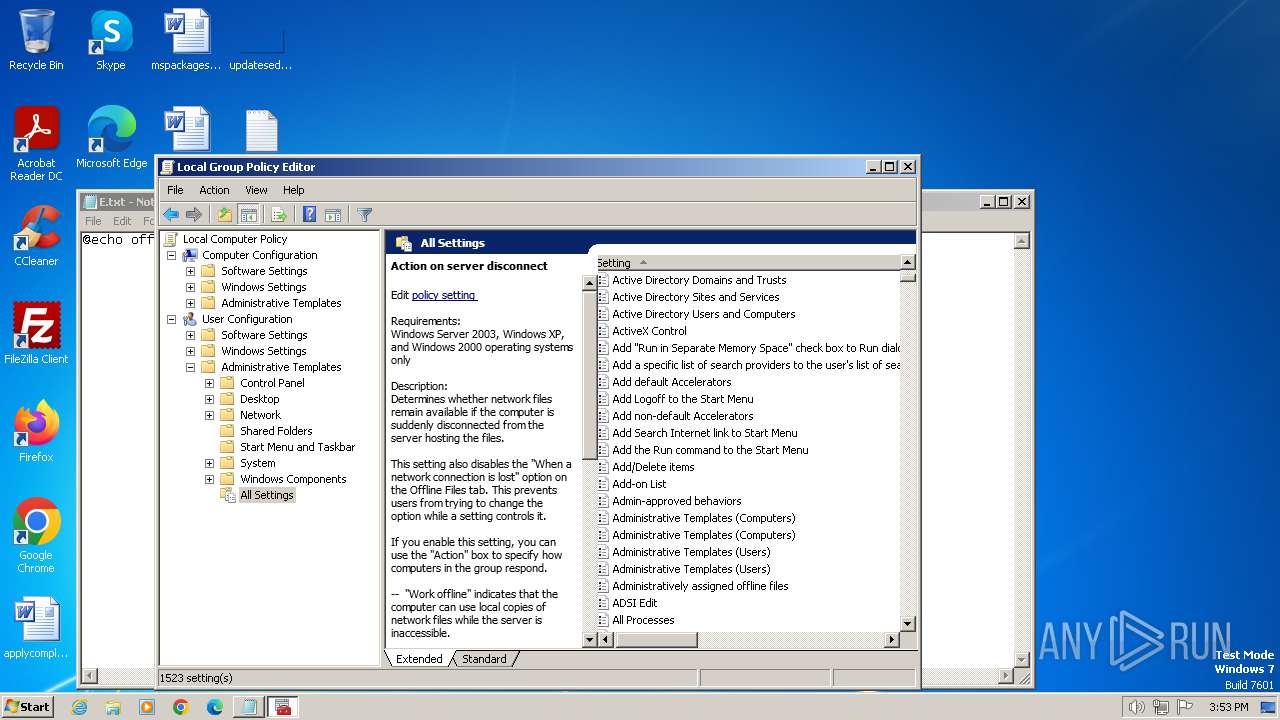Expand Windows Settings under Computer Configuration
Viewport: 1280px width, 720px height.
(190, 287)
